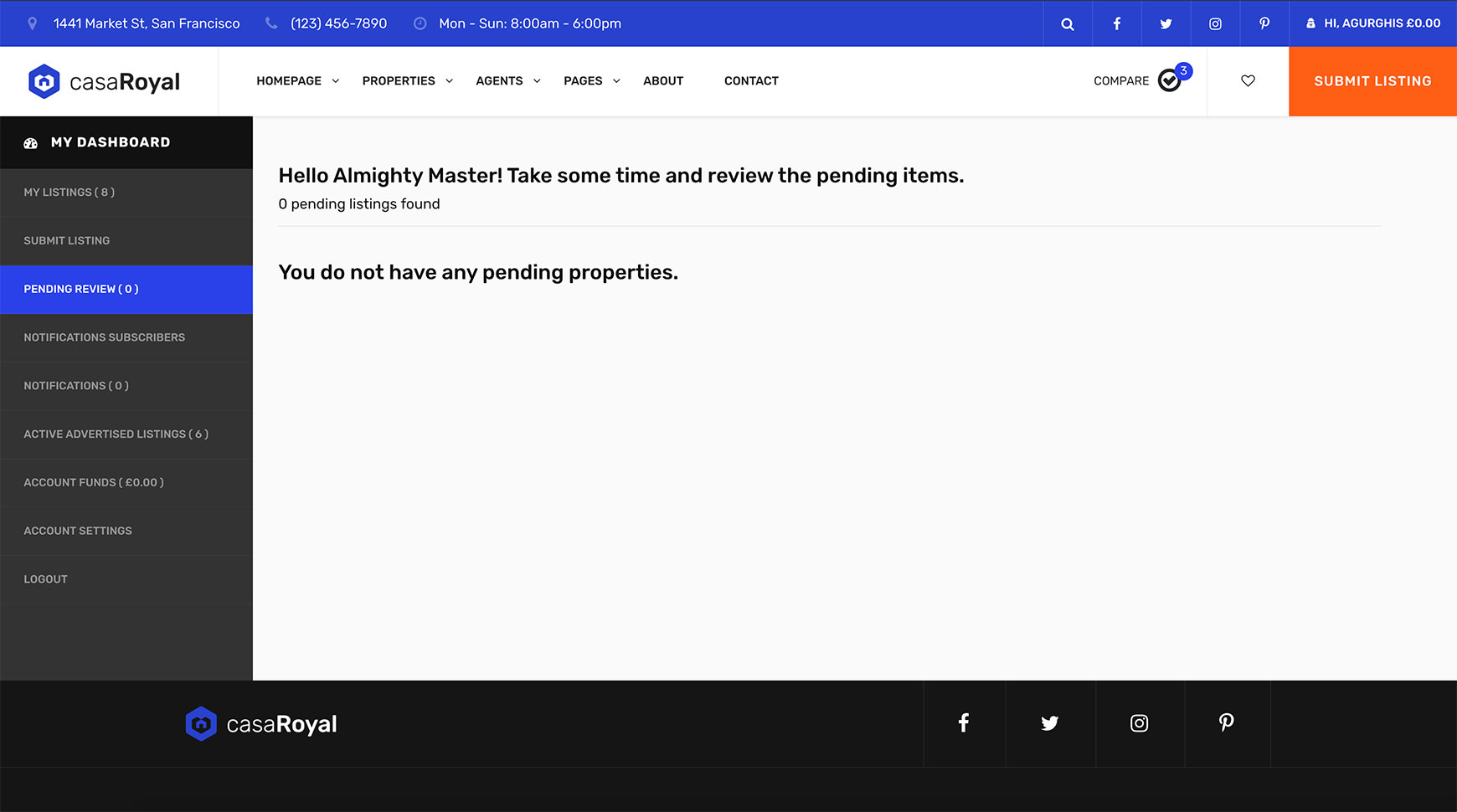
Task: Open Notifications (0) in sidebar
Action: pyautogui.click(x=126, y=386)
